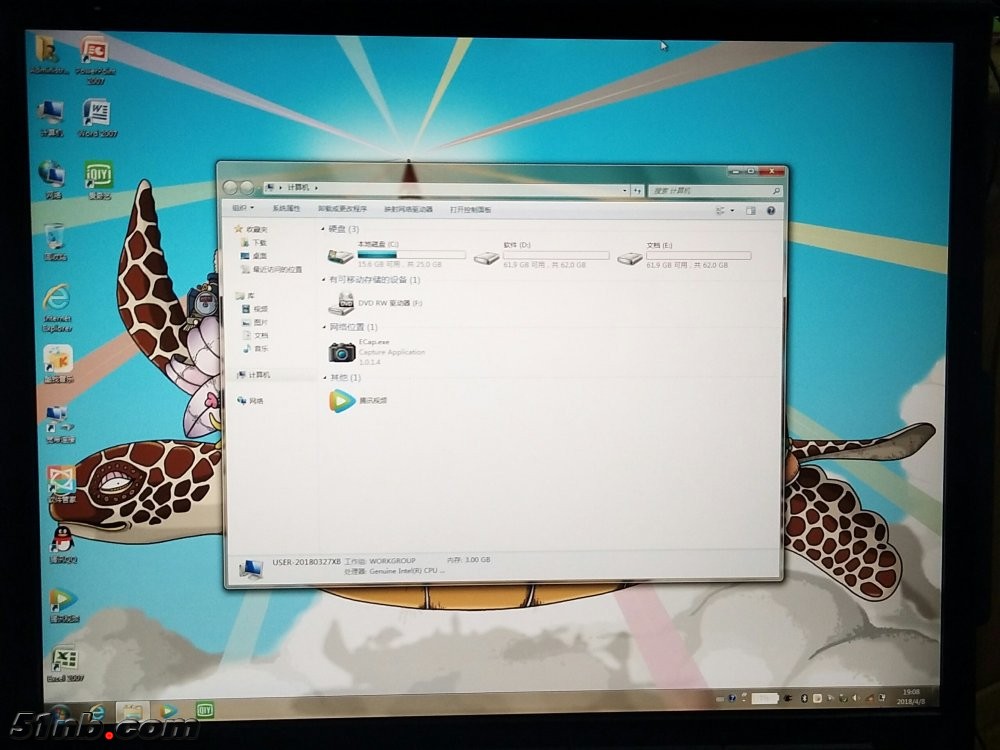1000x750 pixels.
Task: Click System Properties in the toolbar
Action: pyautogui.click(x=286, y=209)
